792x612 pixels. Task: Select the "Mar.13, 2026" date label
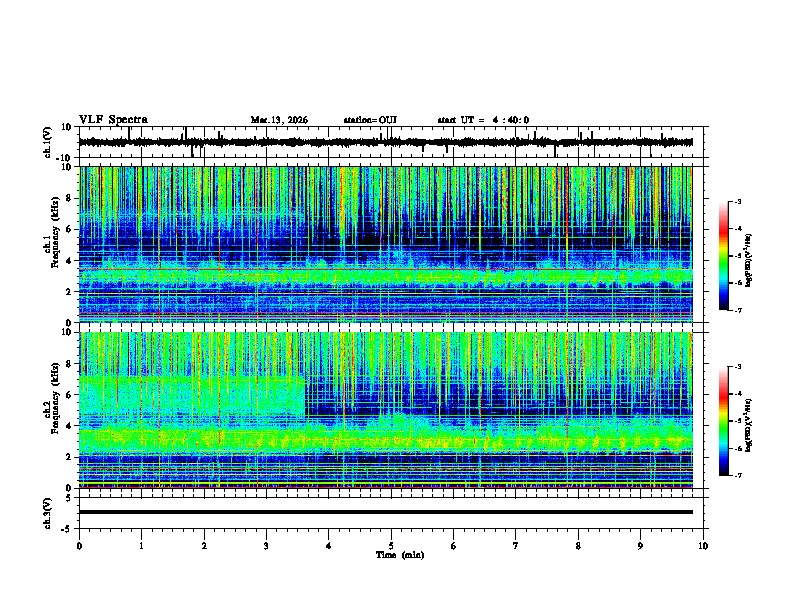(279, 120)
